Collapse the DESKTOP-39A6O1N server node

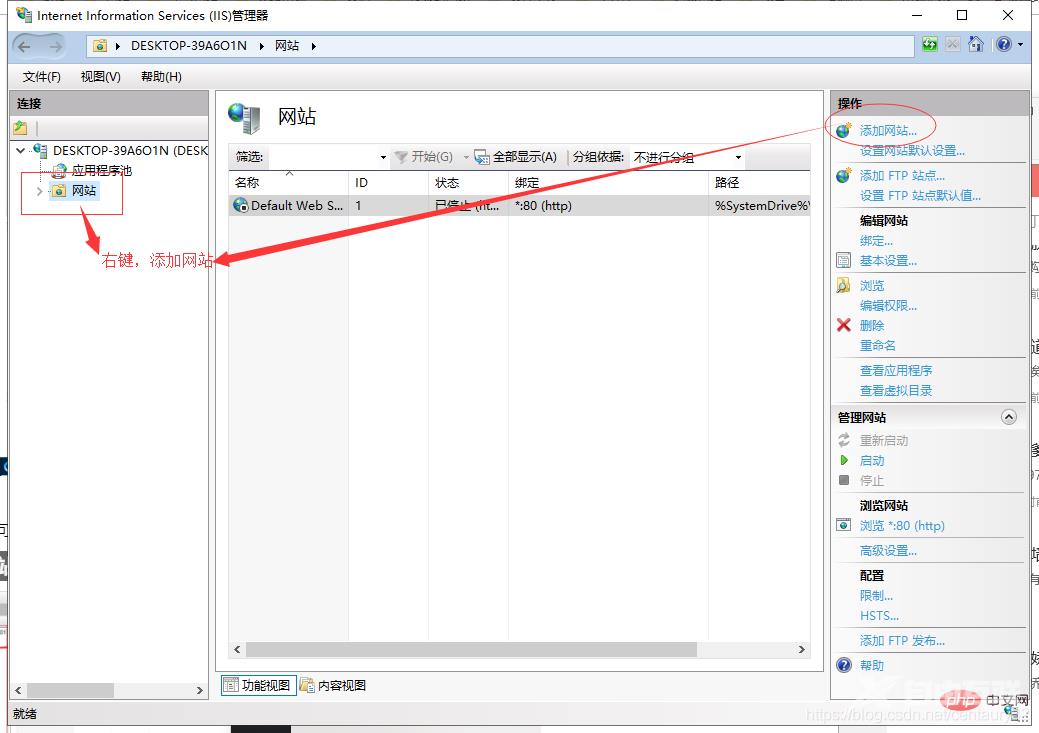[21, 151]
